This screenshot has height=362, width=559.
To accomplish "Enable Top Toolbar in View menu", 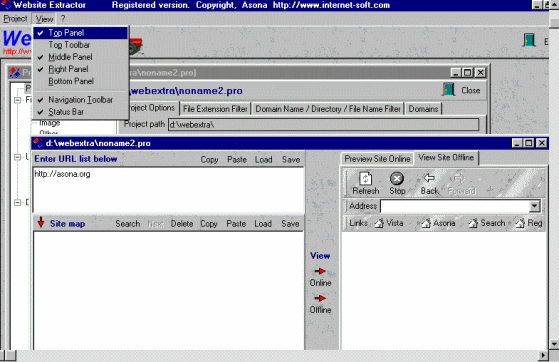I will pos(81,45).
